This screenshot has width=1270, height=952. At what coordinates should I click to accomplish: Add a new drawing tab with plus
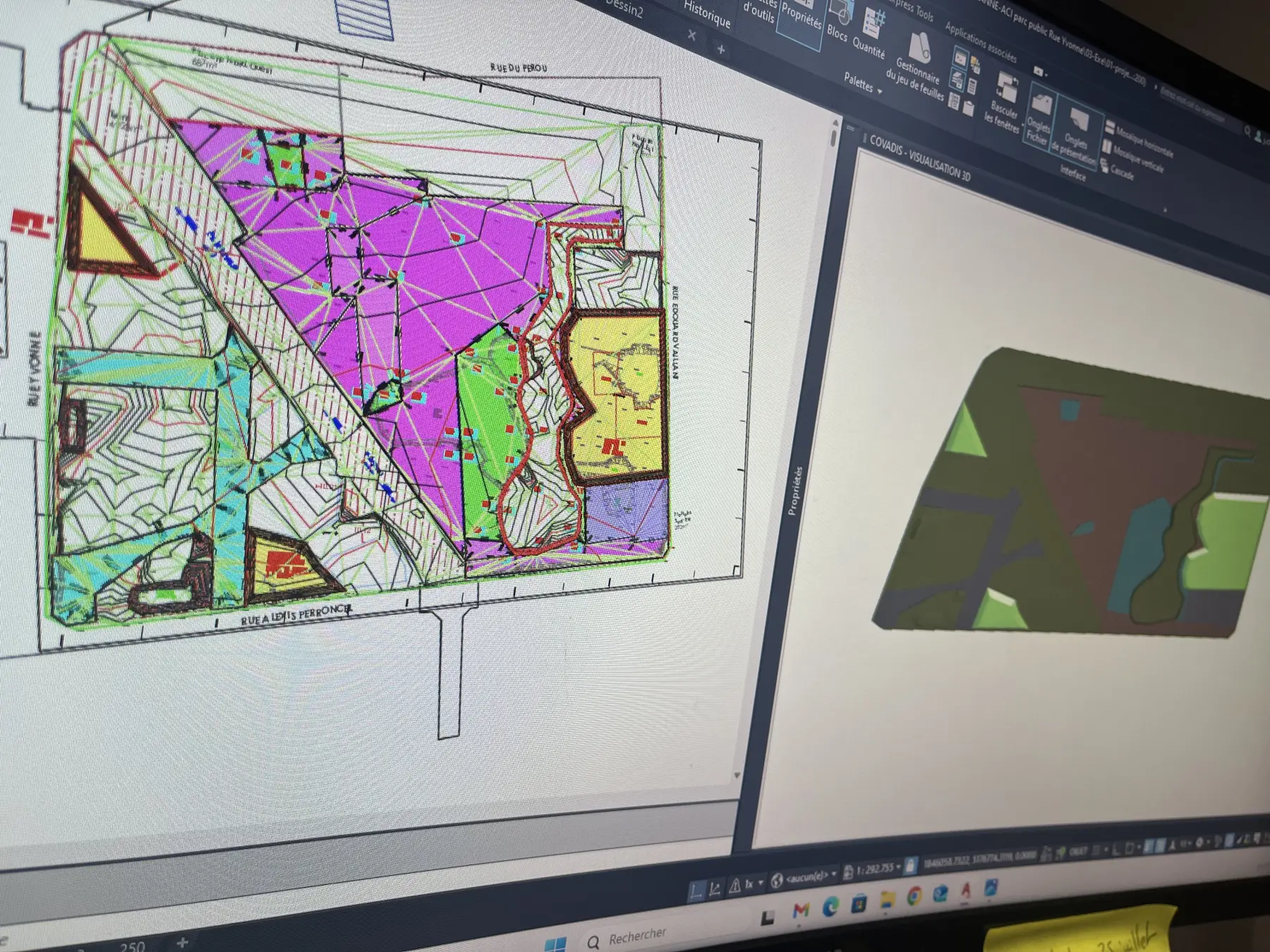click(x=720, y=49)
